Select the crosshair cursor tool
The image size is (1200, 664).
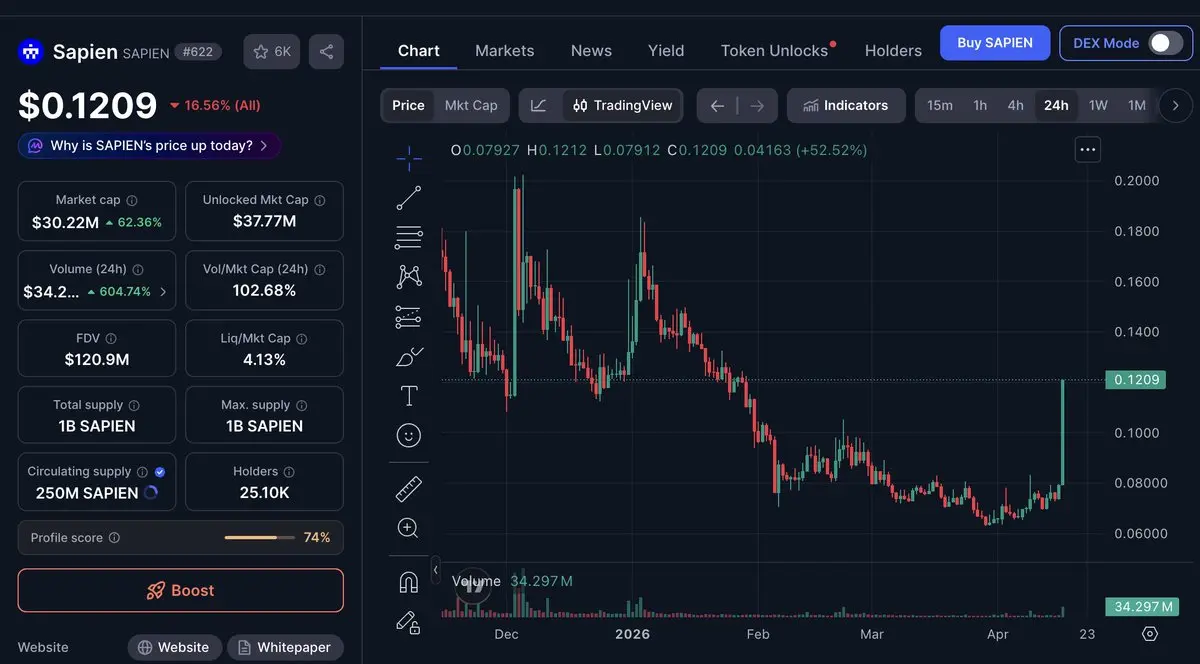click(x=408, y=158)
